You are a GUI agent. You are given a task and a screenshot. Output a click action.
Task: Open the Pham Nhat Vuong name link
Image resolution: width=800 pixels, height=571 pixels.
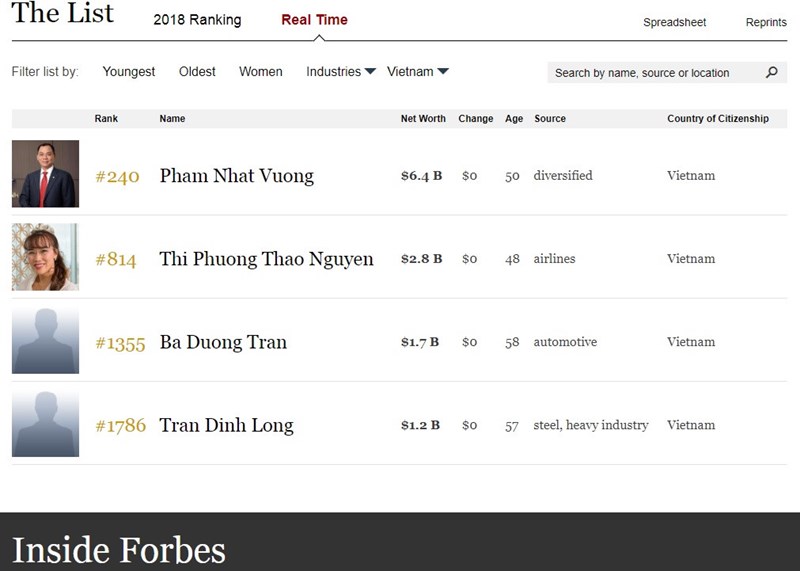point(237,176)
